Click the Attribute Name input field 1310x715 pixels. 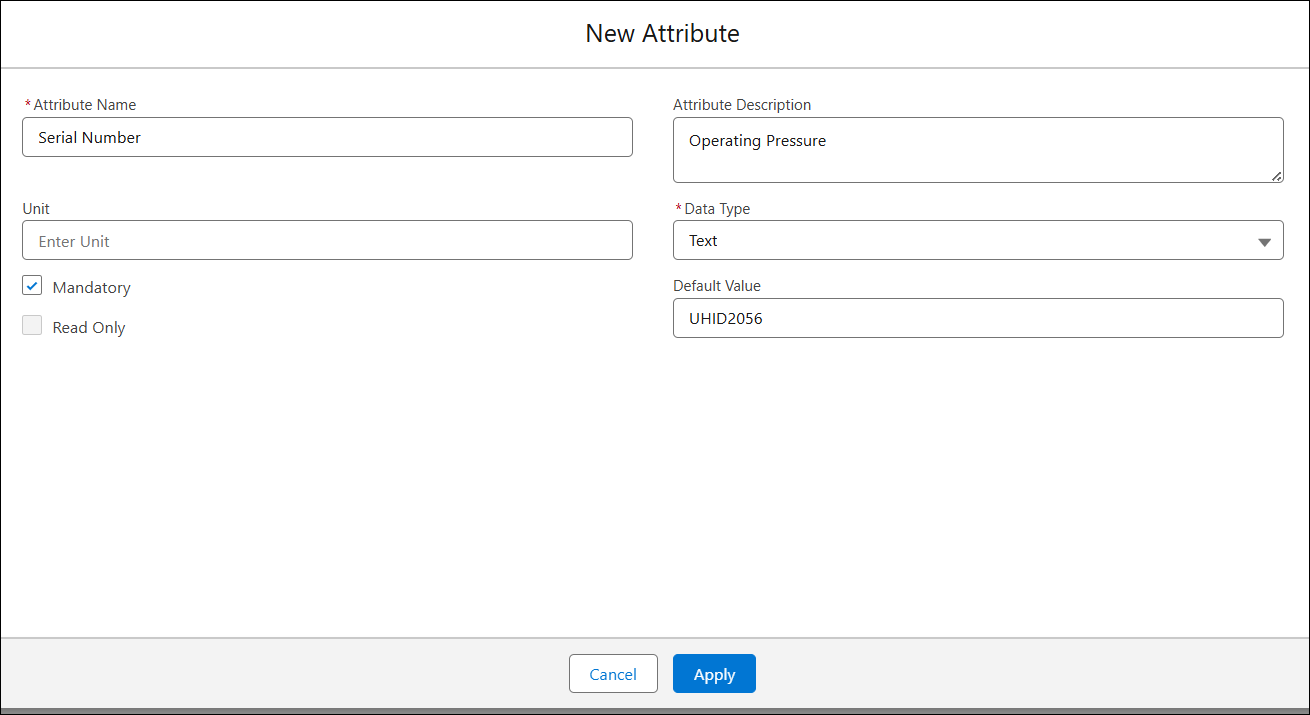point(327,137)
